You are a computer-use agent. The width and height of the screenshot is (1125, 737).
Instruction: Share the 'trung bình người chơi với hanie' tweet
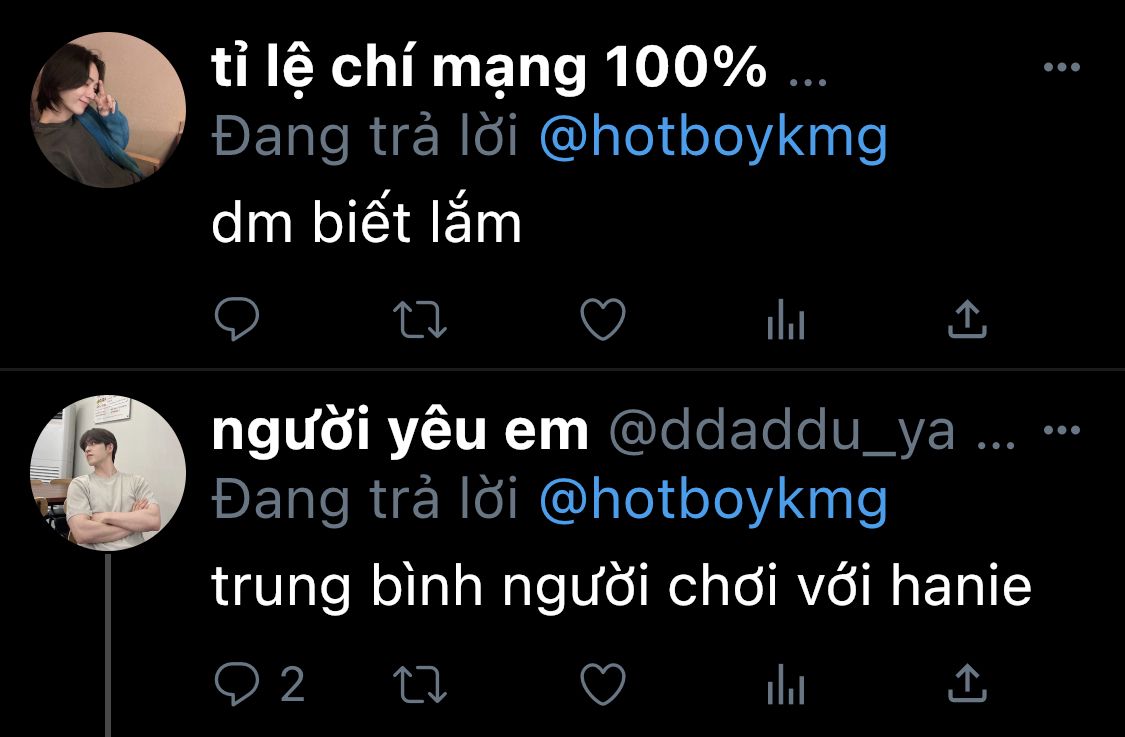coord(967,684)
